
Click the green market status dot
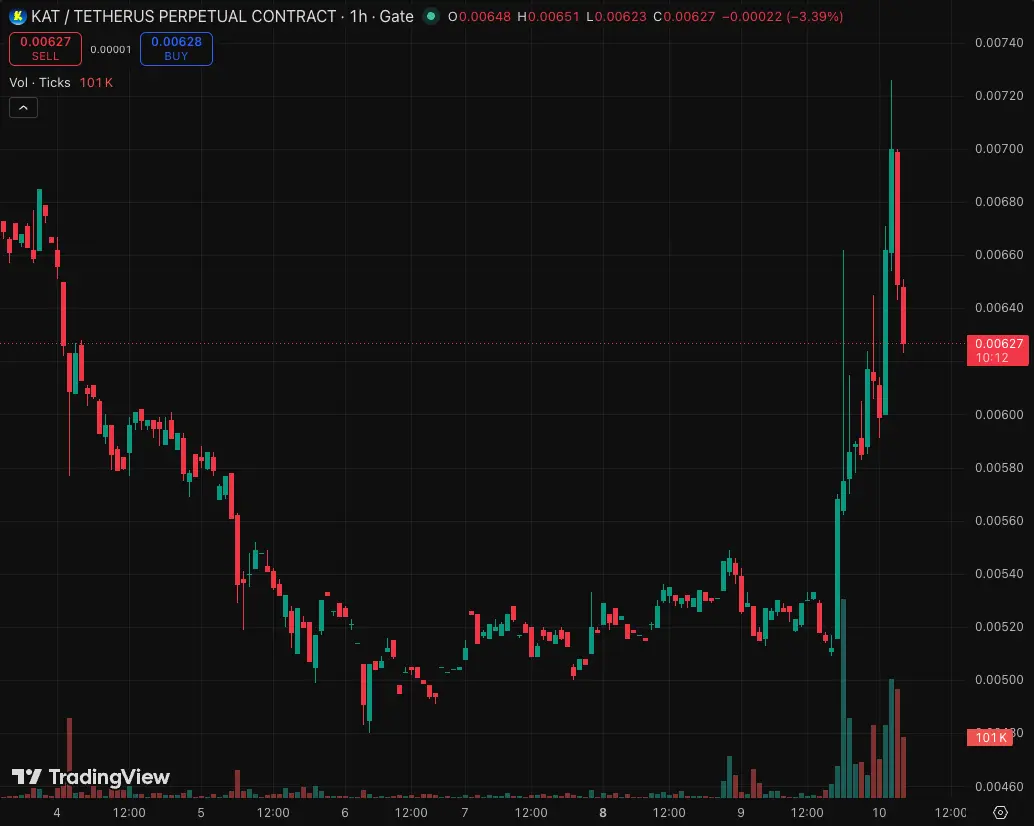tap(431, 16)
